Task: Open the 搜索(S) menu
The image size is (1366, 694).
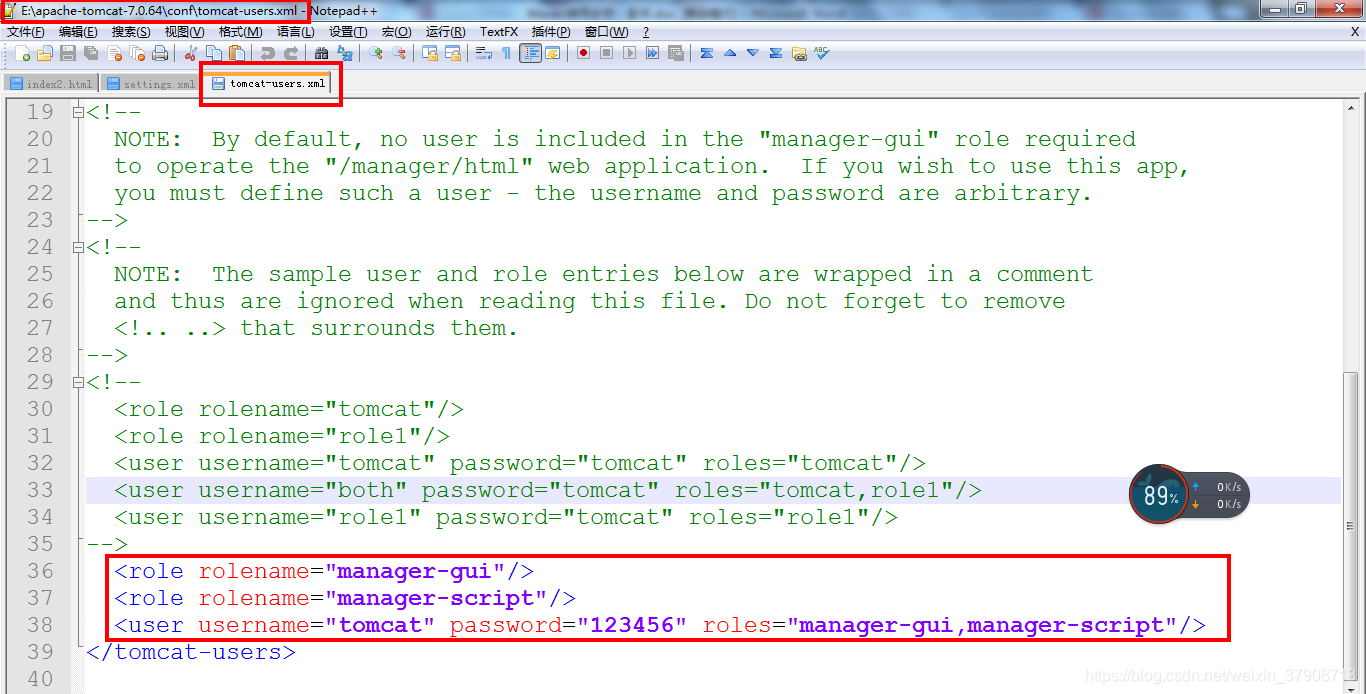Action: tap(131, 32)
